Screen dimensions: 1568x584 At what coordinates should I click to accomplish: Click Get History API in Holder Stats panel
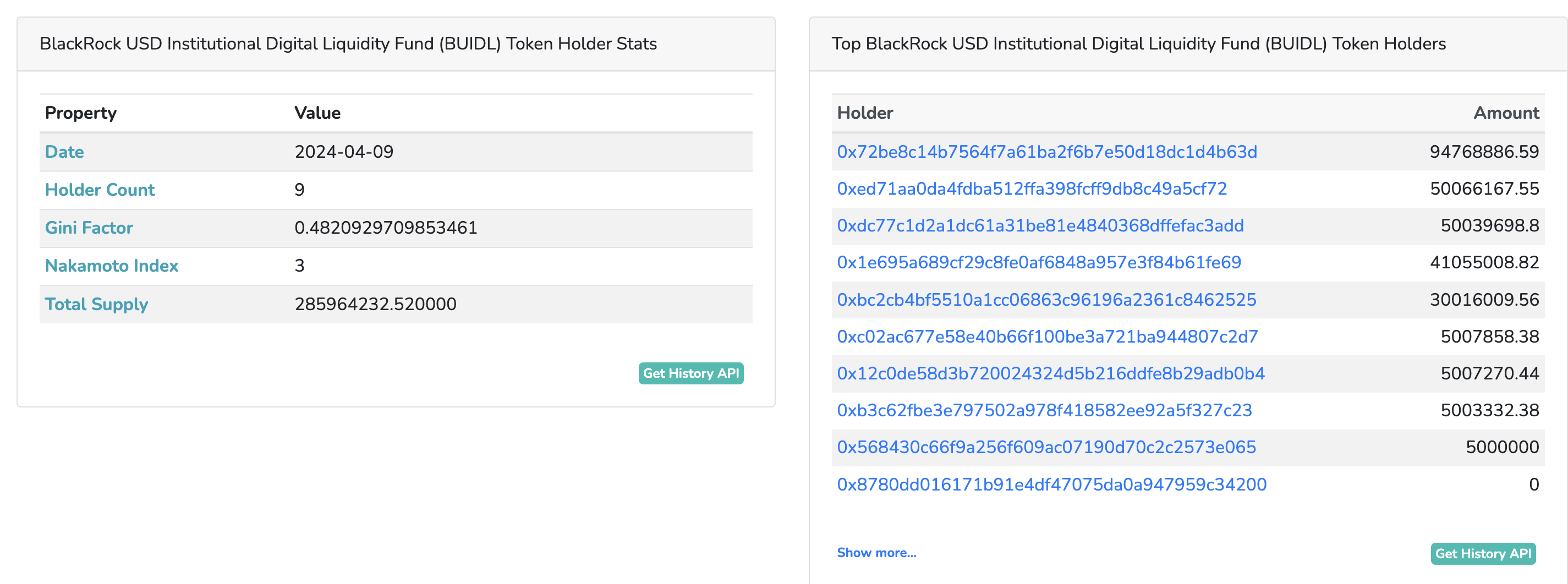point(691,373)
